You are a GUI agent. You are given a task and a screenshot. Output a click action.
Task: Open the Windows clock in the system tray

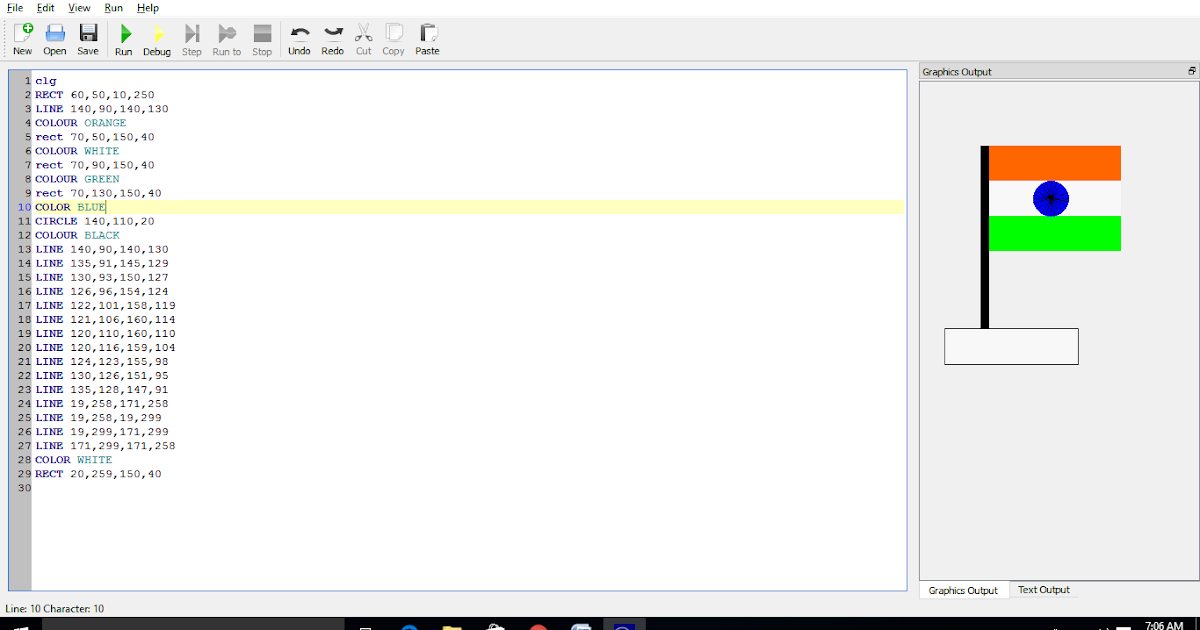click(1163, 622)
